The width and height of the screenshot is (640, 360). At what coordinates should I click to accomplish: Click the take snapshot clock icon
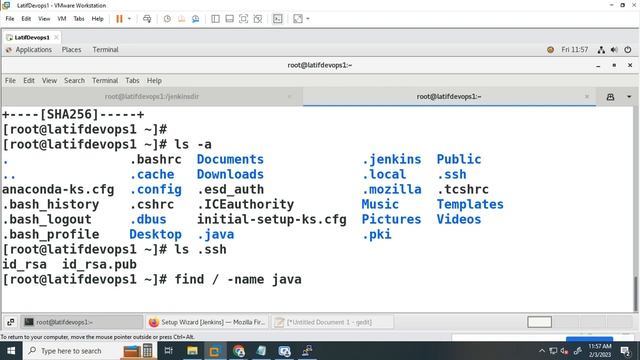[167, 19]
